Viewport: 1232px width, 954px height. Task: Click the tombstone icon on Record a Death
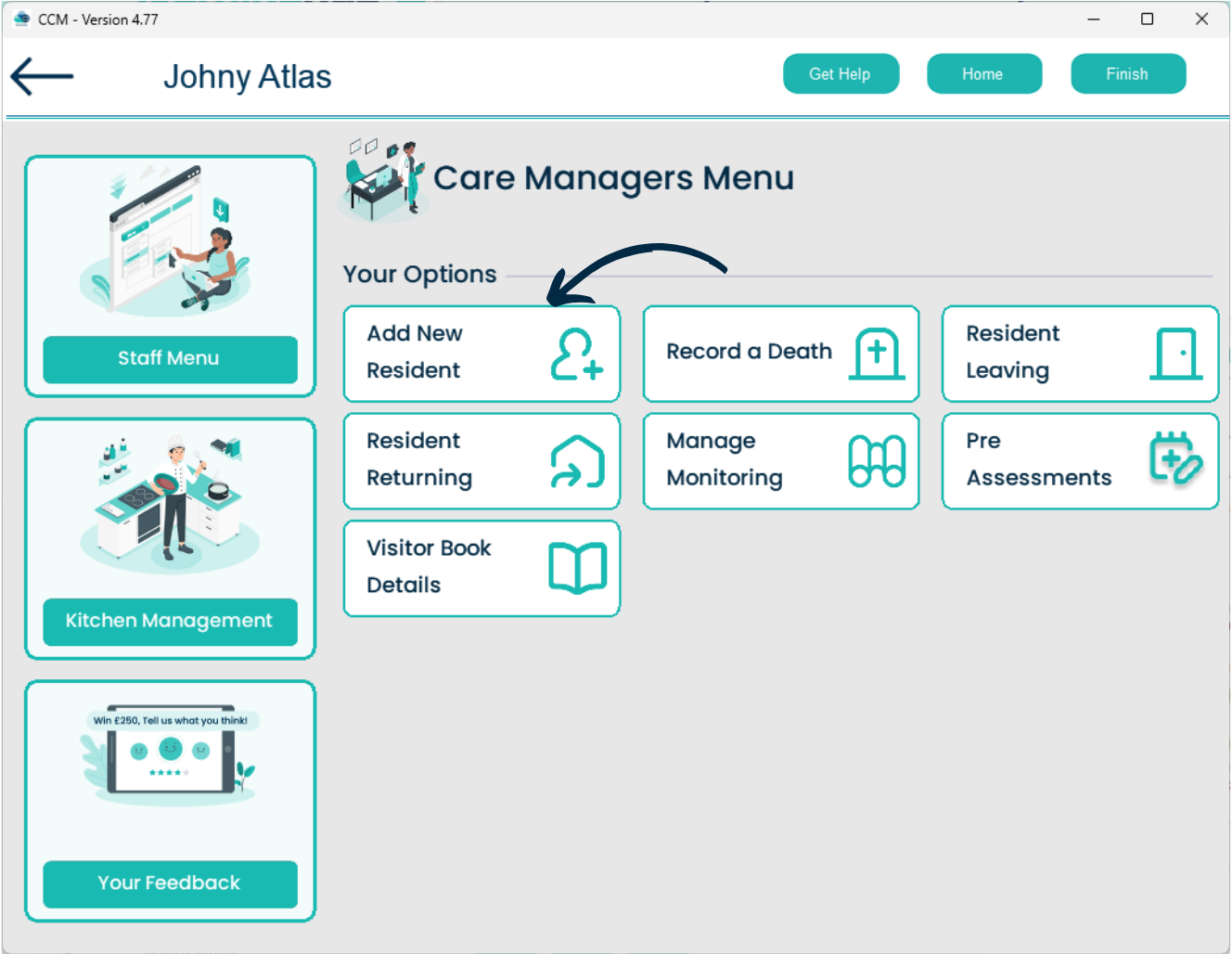point(877,354)
